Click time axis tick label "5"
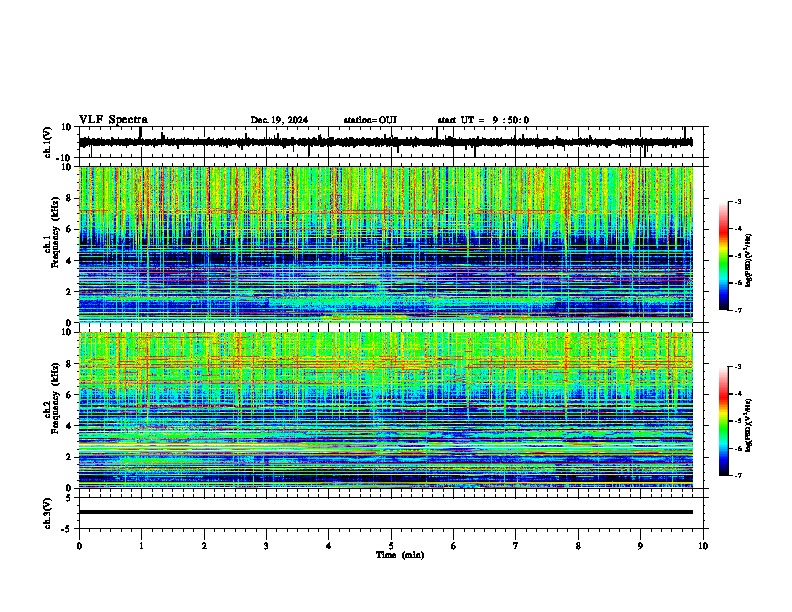 (391, 546)
